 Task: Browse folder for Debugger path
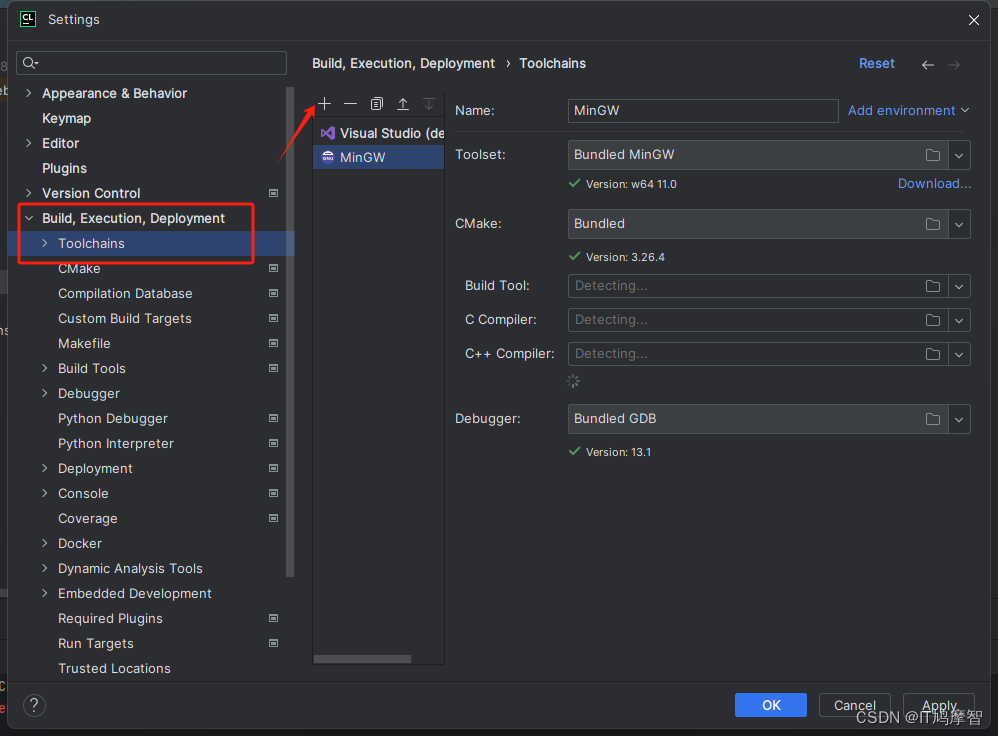coord(932,419)
